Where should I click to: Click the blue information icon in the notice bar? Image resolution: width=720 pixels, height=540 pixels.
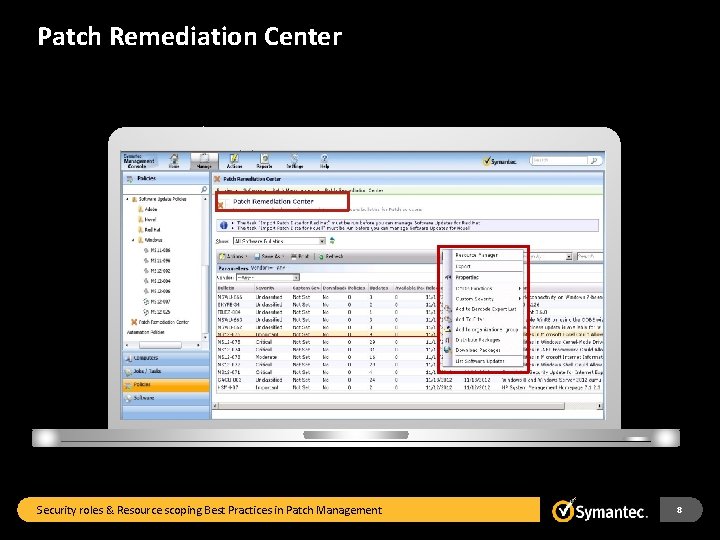224,225
